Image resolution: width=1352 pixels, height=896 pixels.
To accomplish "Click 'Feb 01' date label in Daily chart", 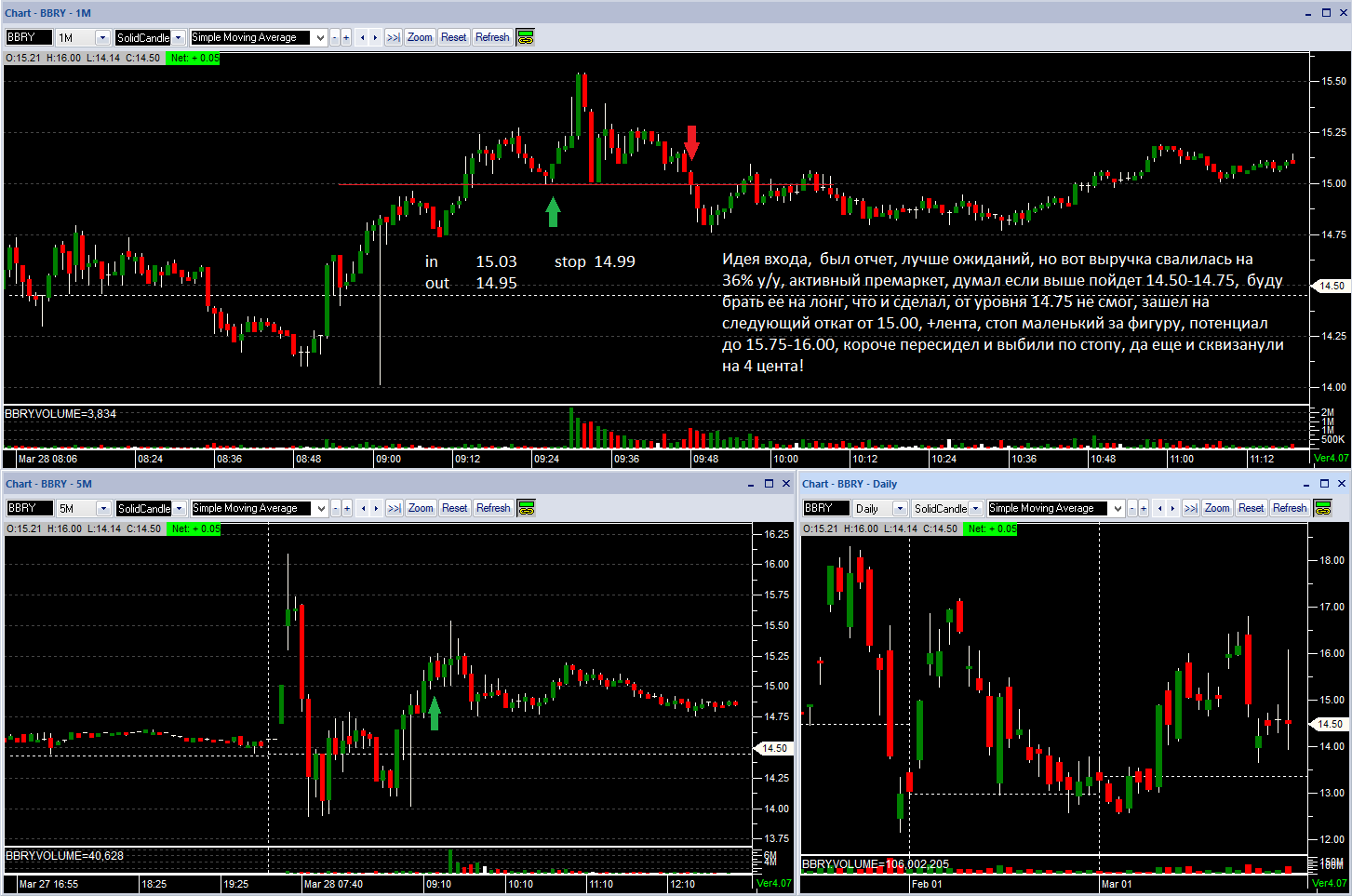I will tap(927, 884).
